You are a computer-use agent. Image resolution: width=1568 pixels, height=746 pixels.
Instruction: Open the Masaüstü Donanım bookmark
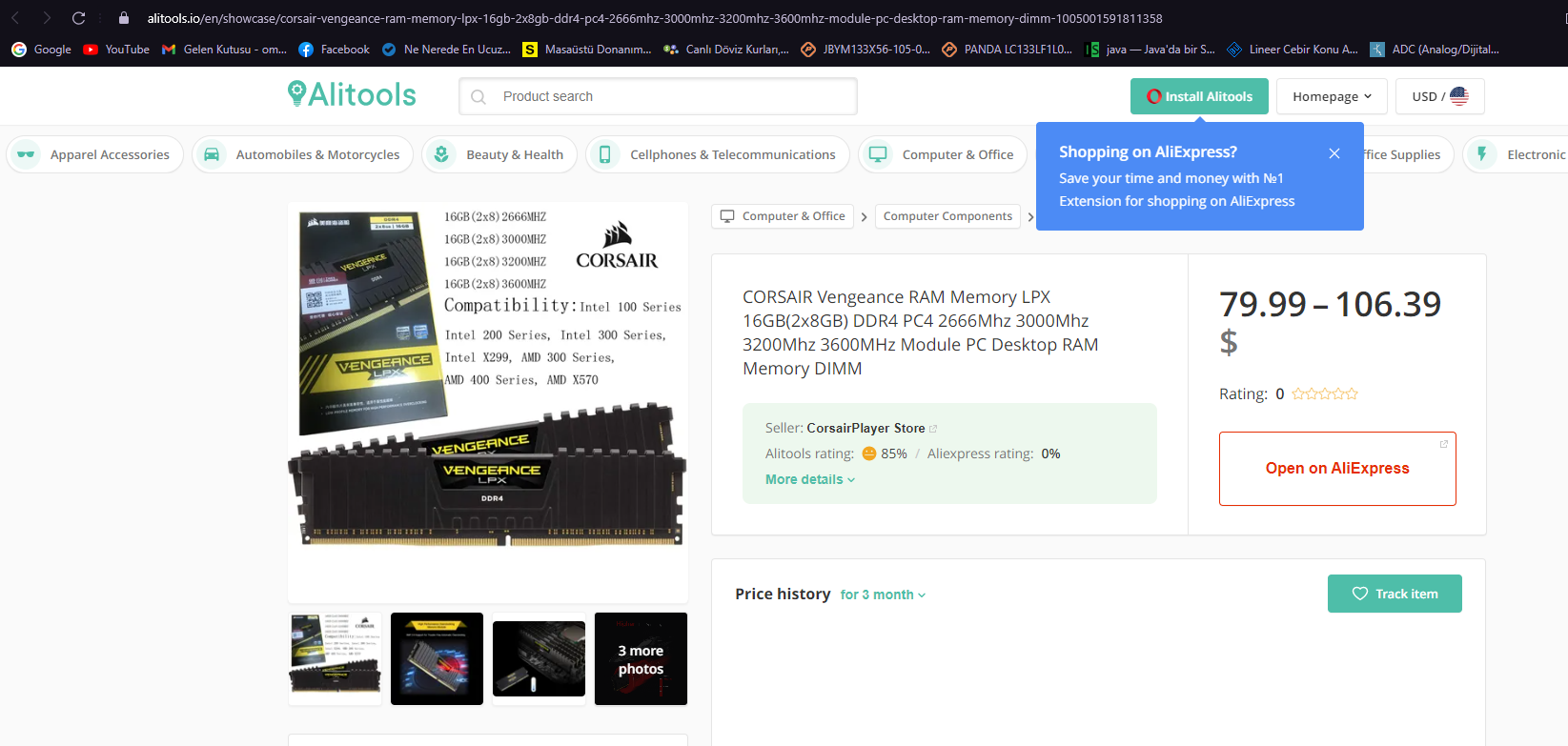point(587,50)
